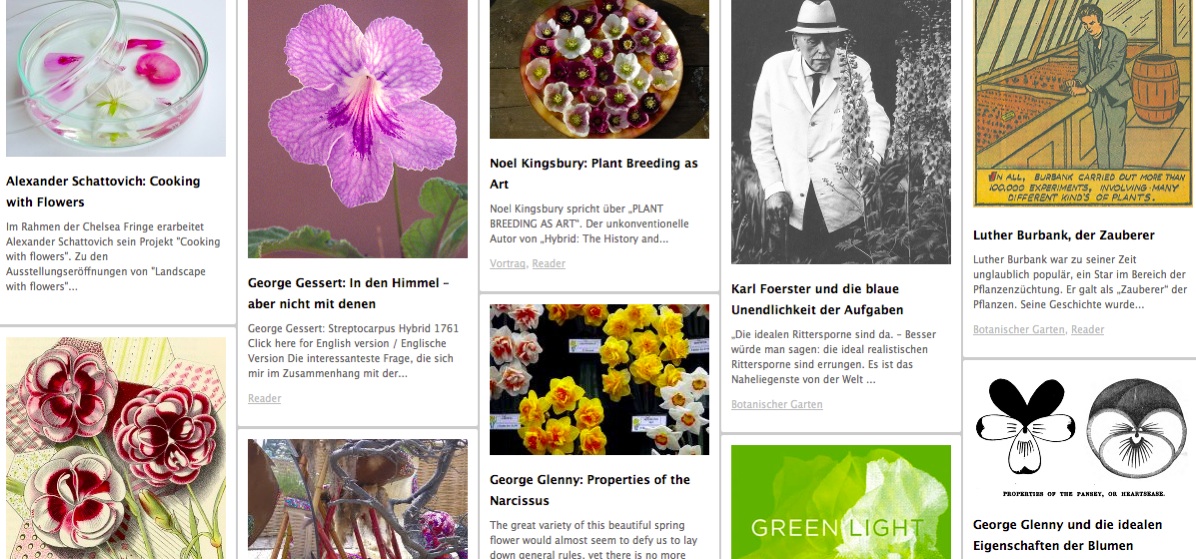Open Karl Foerster und die blaue Unendlichkeit
1196x559 pixels.
click(817, 299)
